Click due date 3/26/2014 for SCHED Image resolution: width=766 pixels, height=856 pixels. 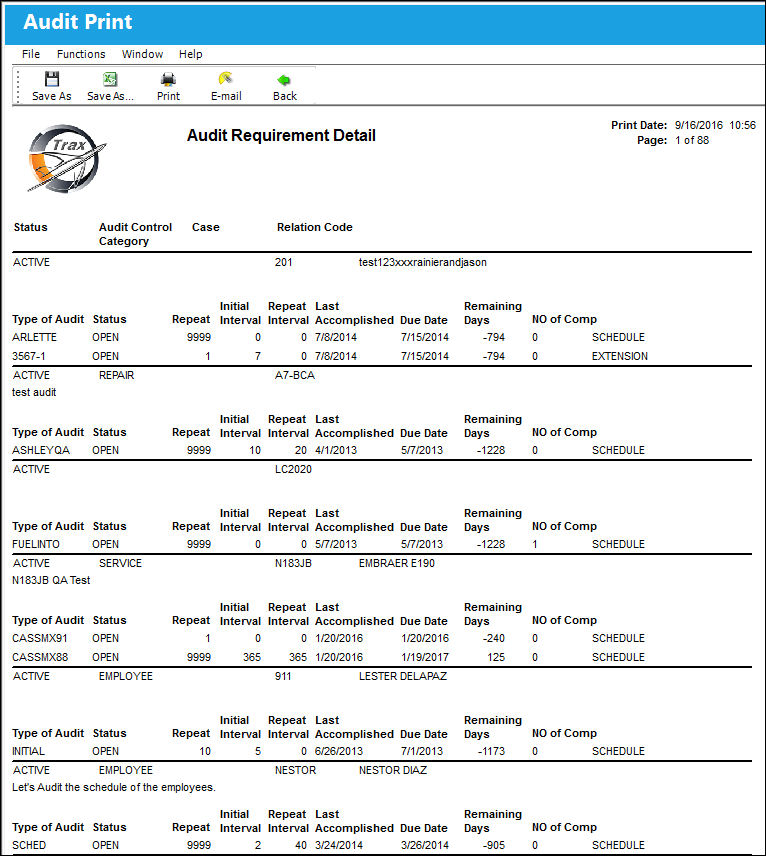[425, 845]
